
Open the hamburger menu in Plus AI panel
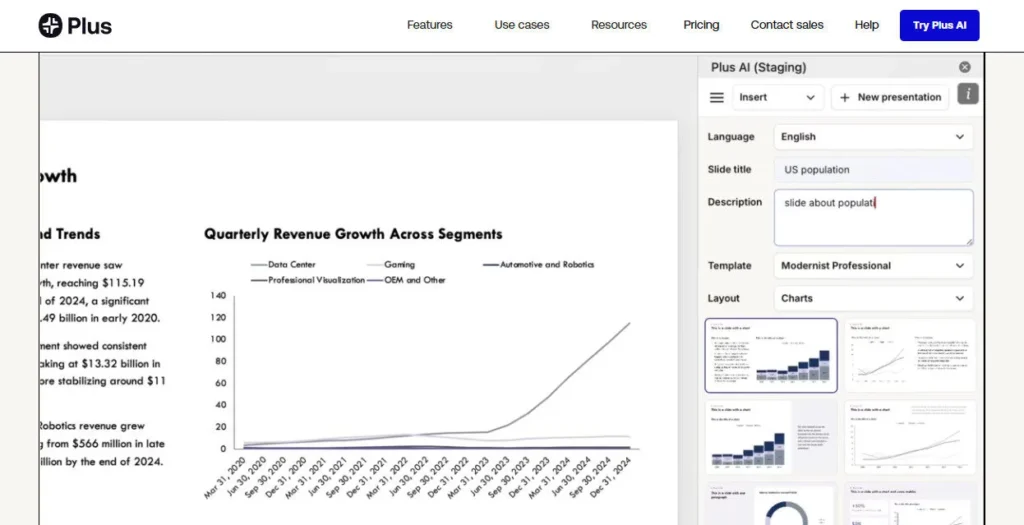pos(716,97)
